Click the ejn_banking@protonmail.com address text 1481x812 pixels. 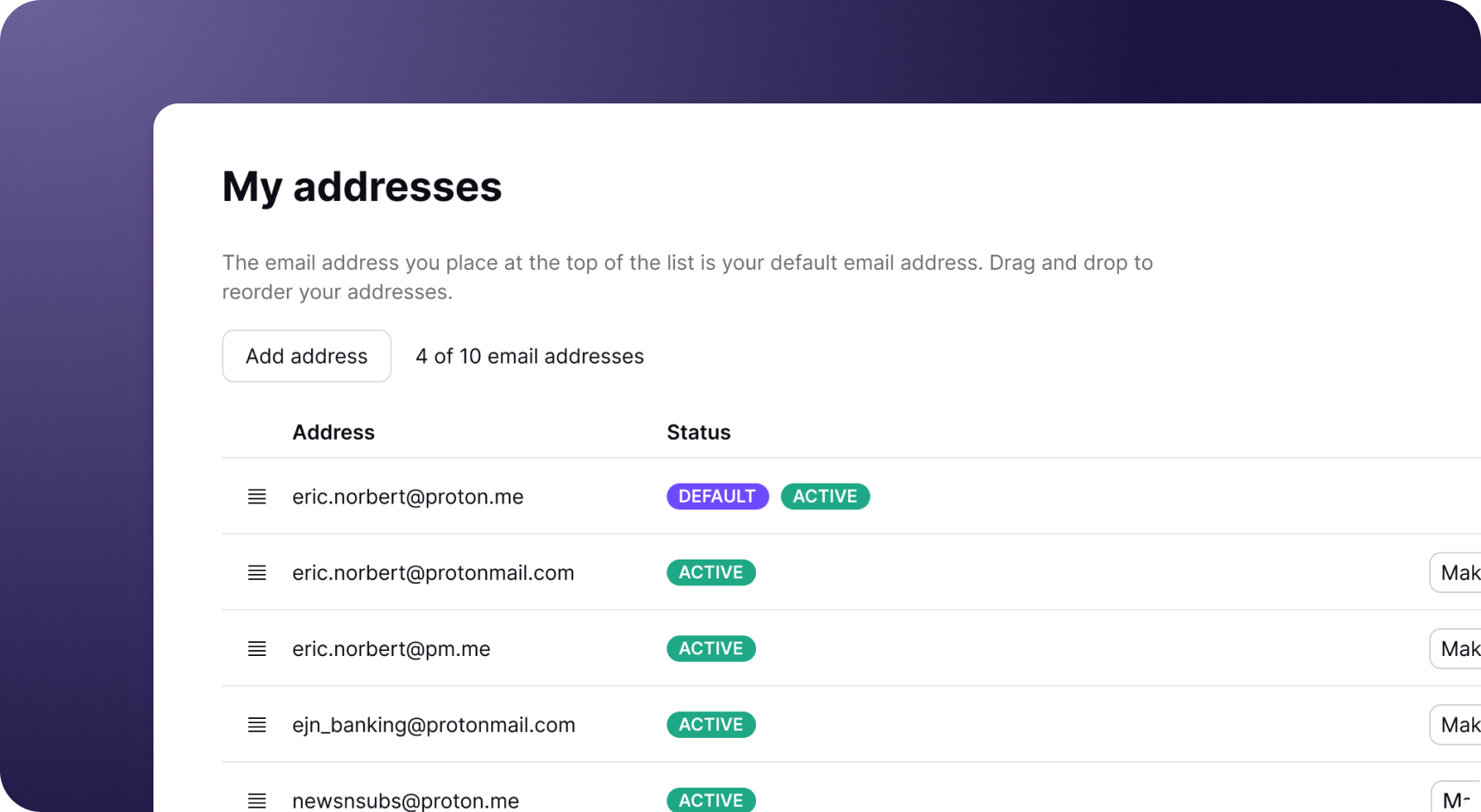[433, 725]
